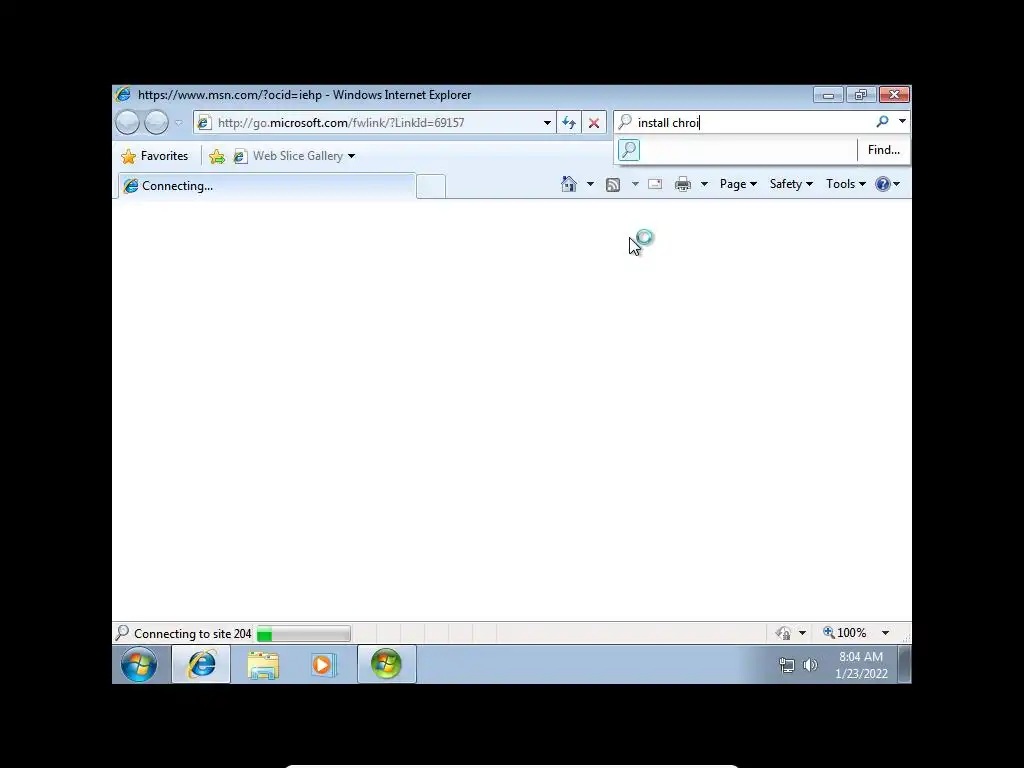Click the Add to Favorites Bar icon
Image resolution: width=1024 pixels, height=768 pixels.
217,156
